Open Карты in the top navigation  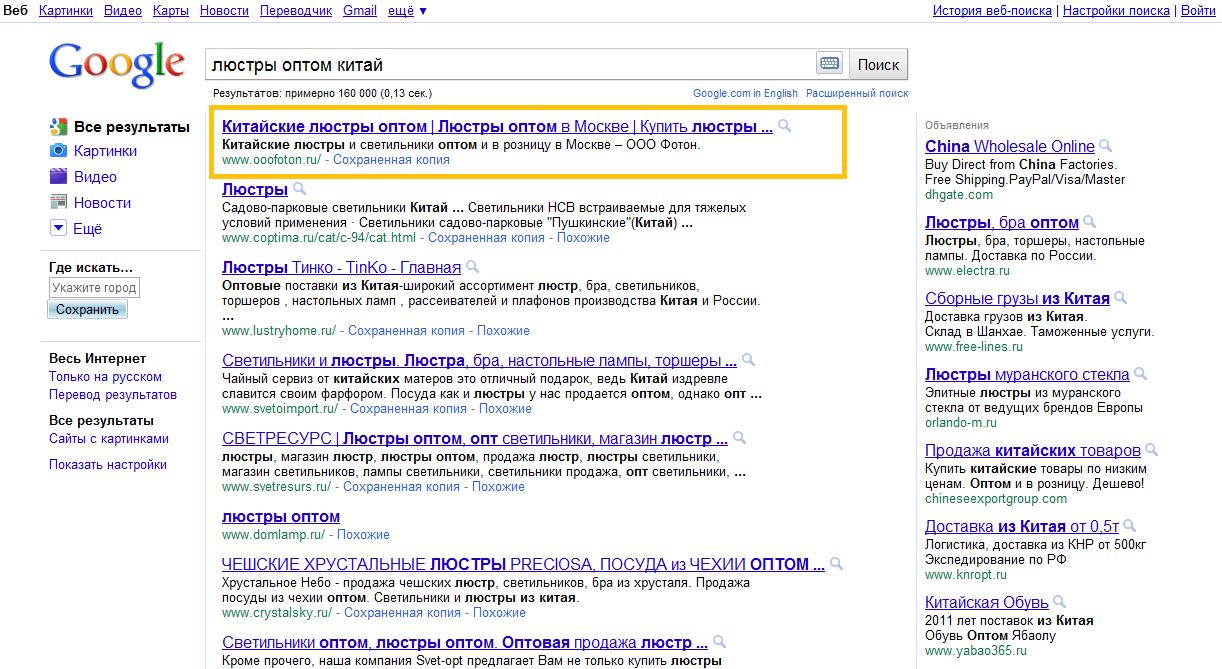coord(171,11)
